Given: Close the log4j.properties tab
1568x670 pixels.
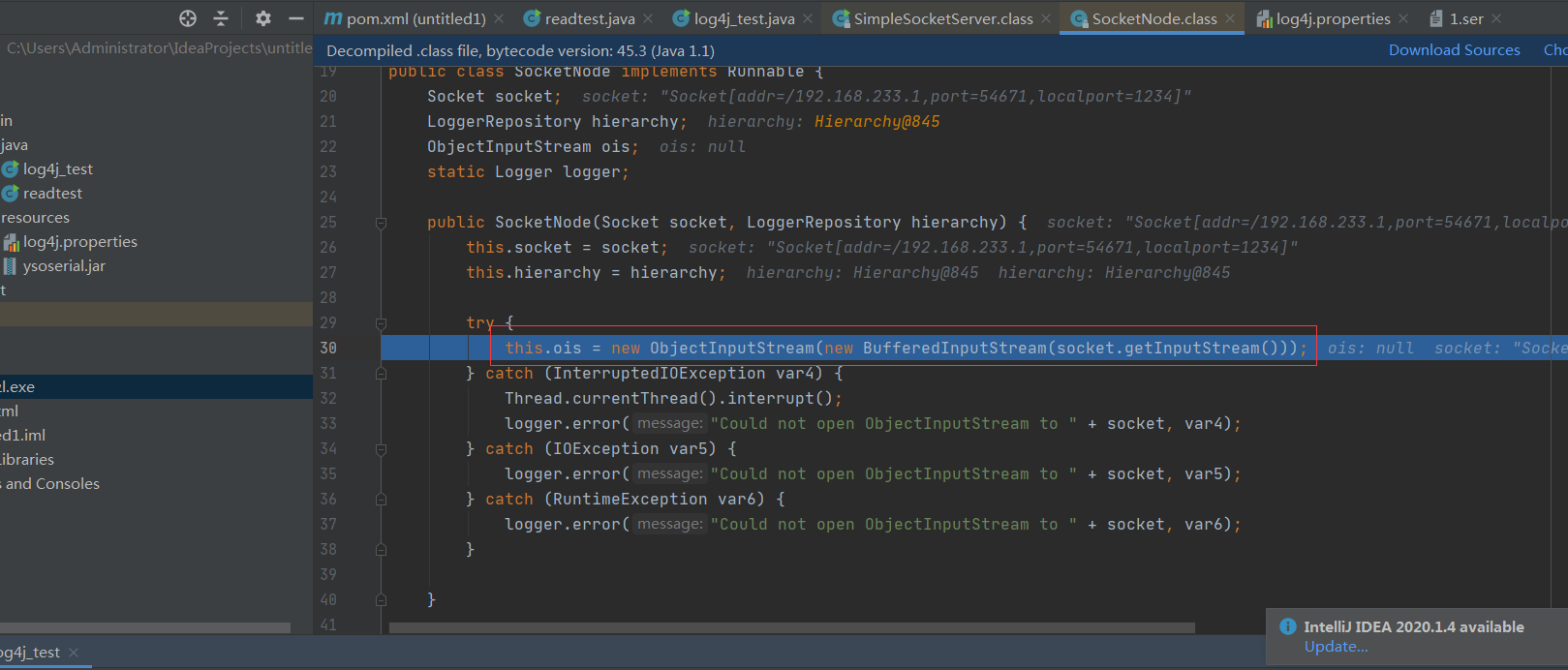Looking at the screenshot, I should [x=1403, y=18].
